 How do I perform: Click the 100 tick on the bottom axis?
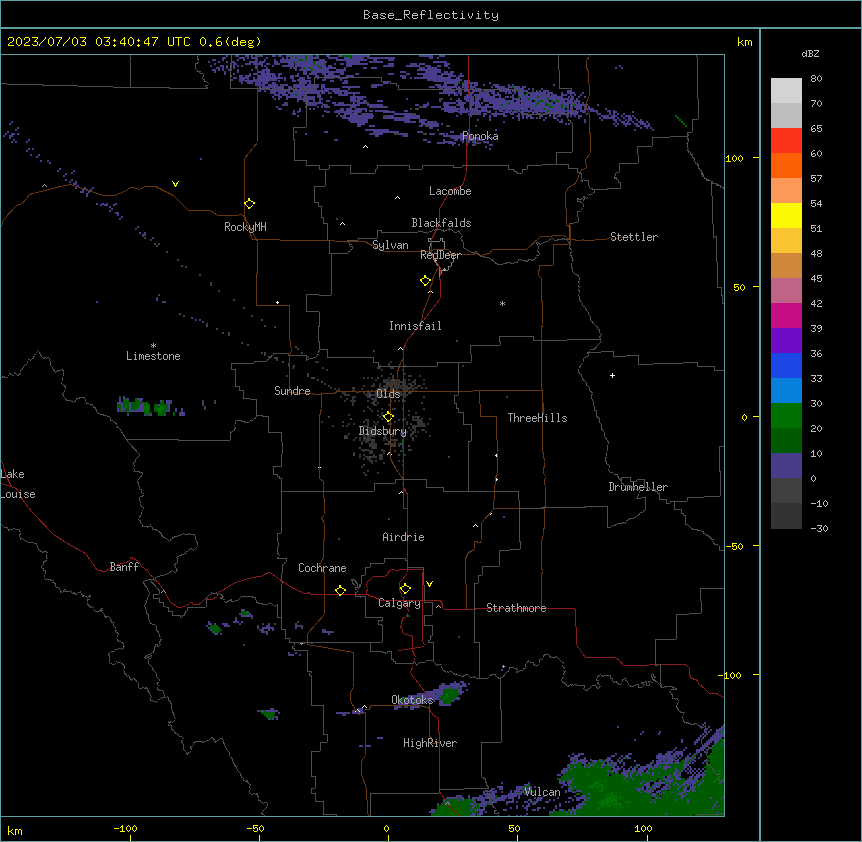[x=643, y=828]
